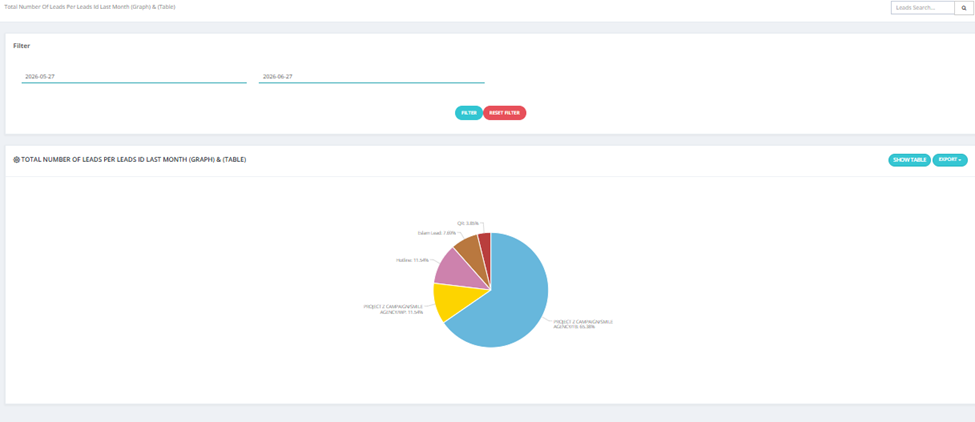
Task: Click the red Reset Filter button
Action: point(504,113)
